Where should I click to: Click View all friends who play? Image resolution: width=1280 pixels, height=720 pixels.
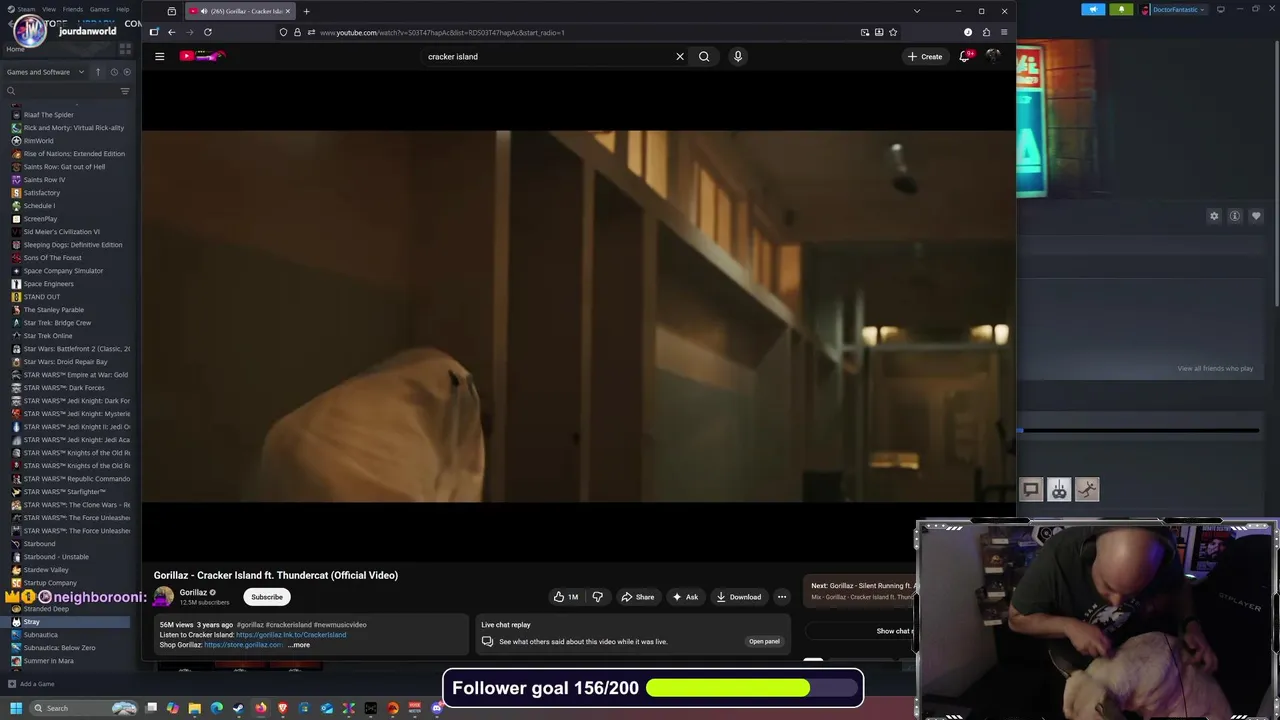pyautogui.click(x=1215, y=369)
